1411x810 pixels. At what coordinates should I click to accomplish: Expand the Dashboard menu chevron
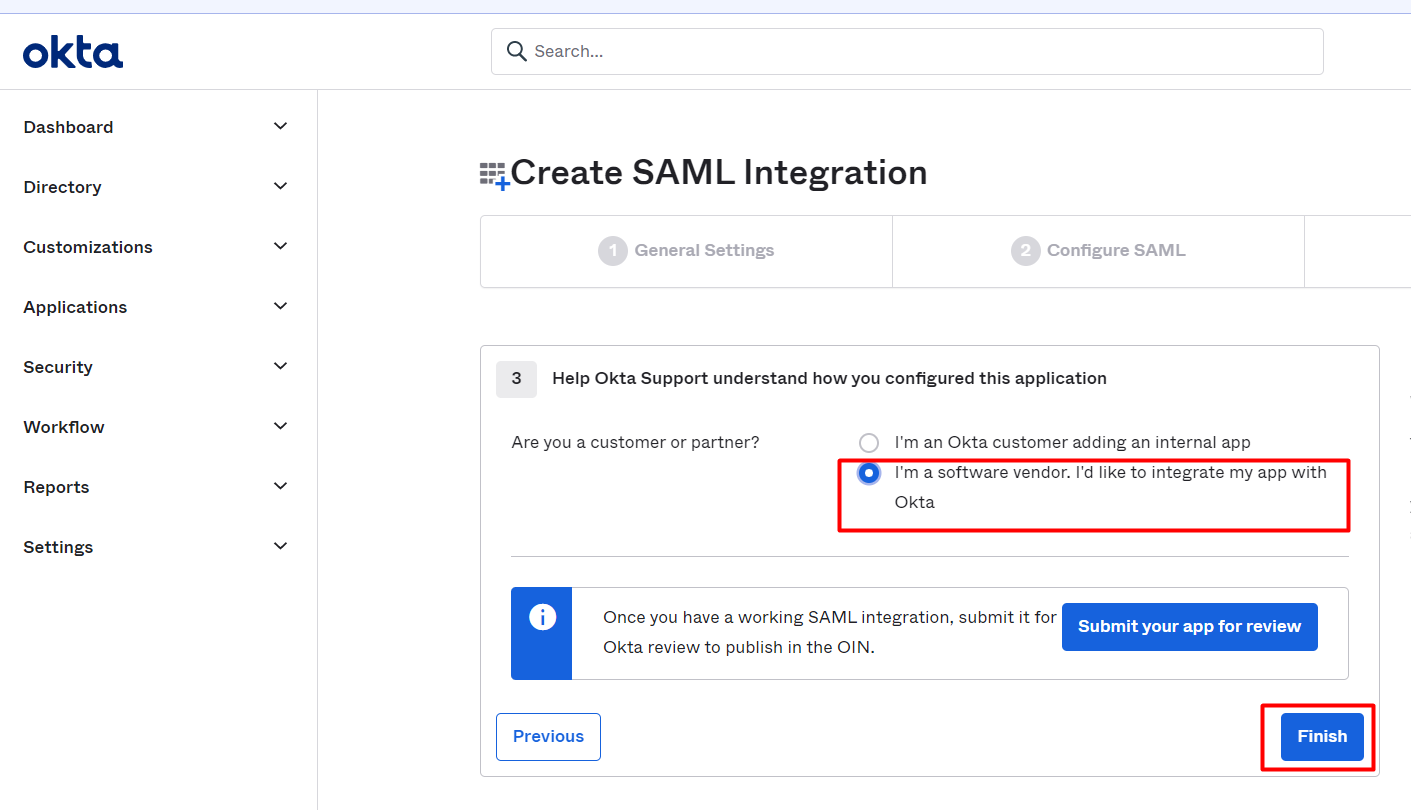[281, 127]
